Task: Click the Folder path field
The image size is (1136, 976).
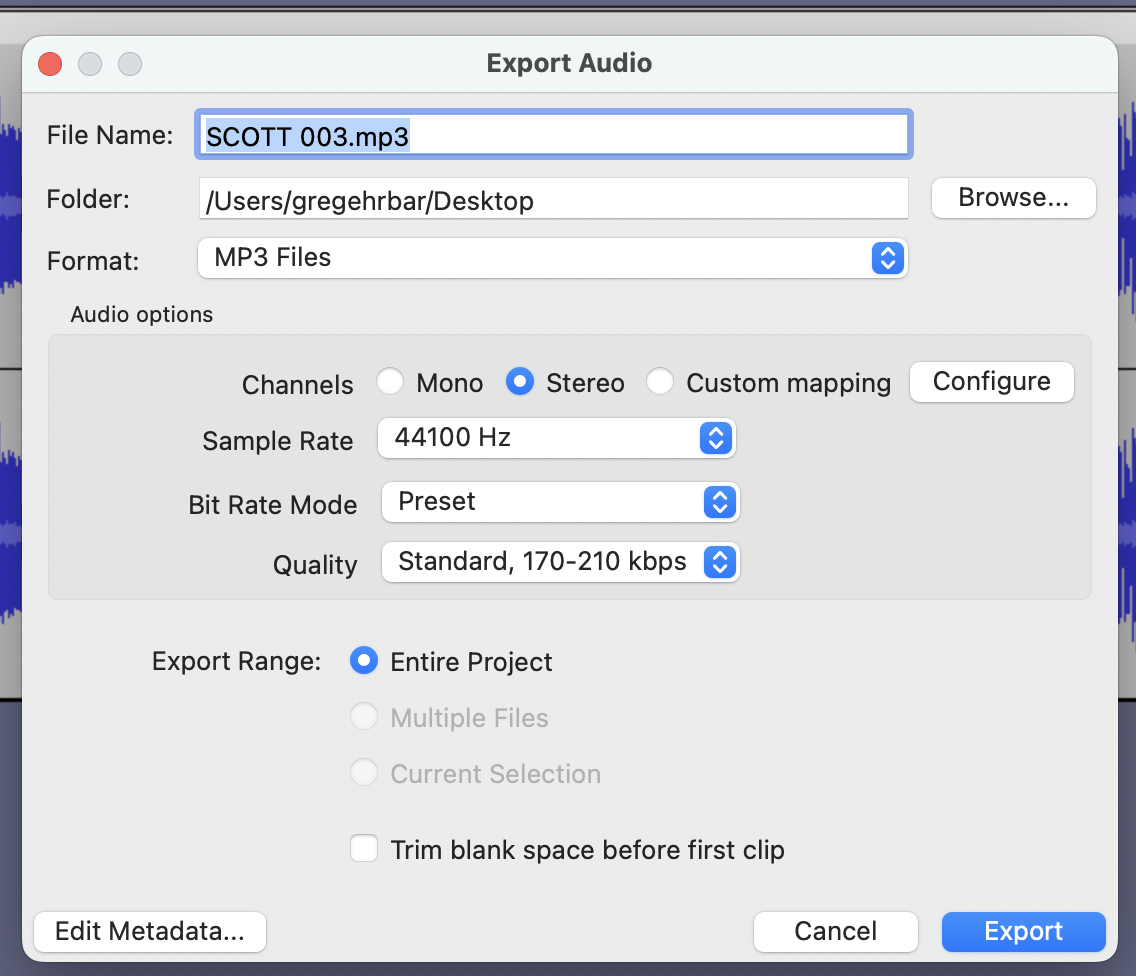Action: (554, 199)
